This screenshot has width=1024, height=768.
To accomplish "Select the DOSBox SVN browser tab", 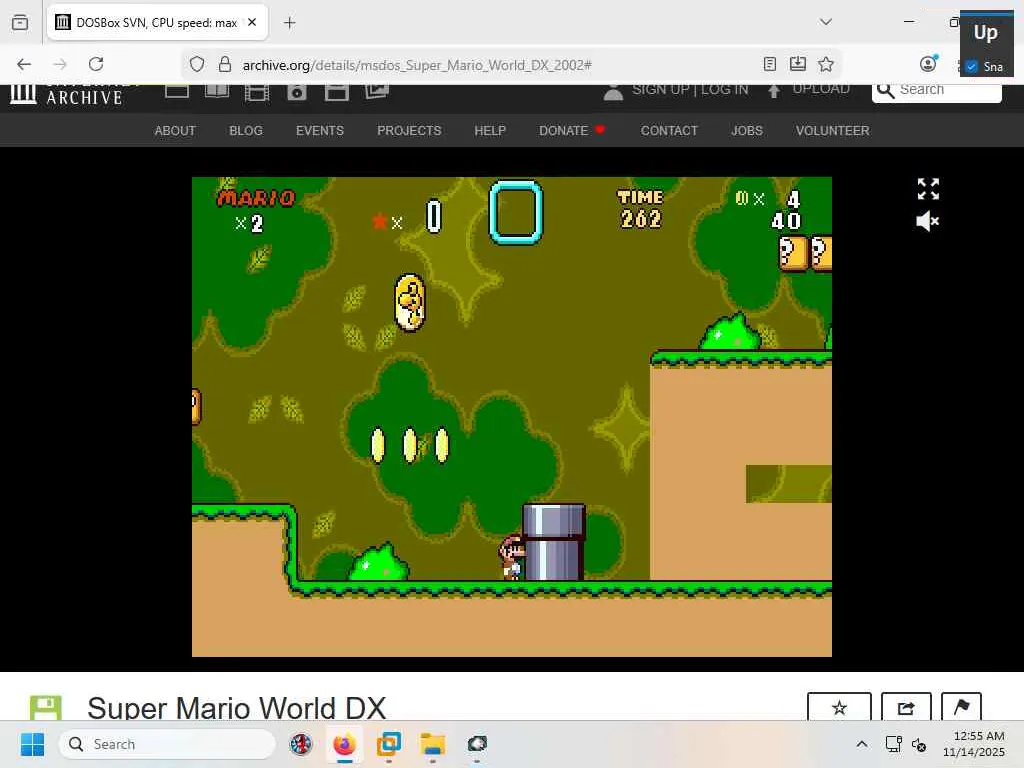I will pyautogui.click(x=157, y=22).
